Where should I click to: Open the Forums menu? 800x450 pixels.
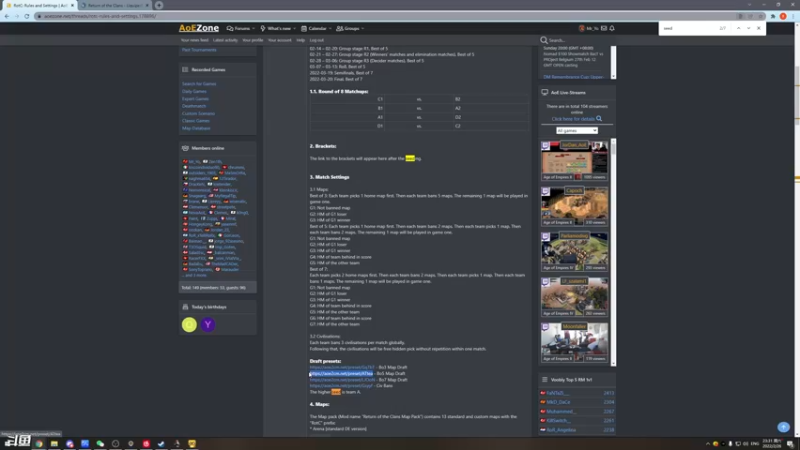[241, 29]
